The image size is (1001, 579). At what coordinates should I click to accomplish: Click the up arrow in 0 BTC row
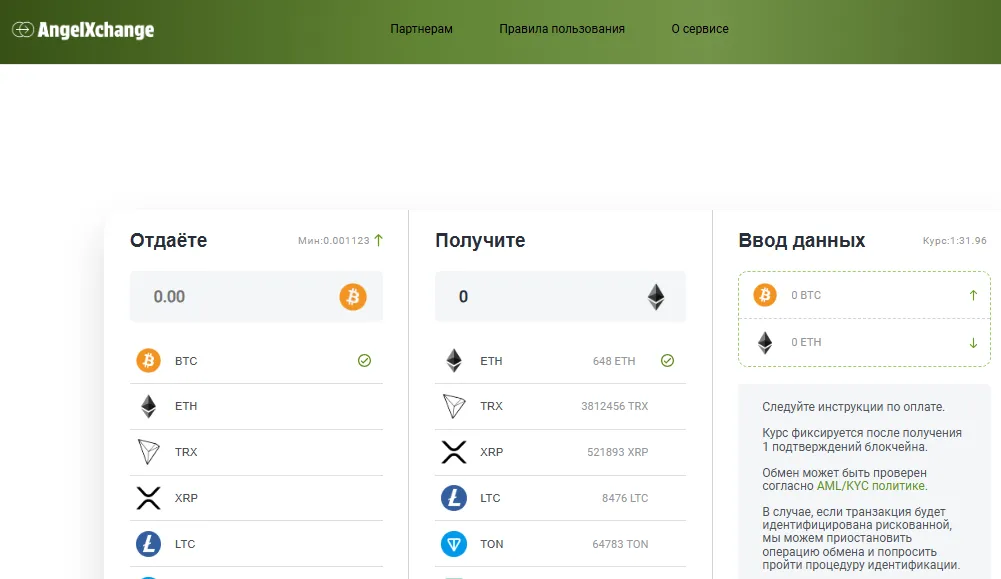pyautogui.click(x=973, y=295)
